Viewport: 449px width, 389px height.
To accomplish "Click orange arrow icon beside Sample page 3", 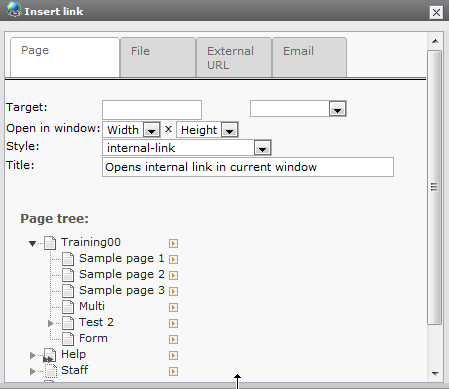I will (173, 291).
